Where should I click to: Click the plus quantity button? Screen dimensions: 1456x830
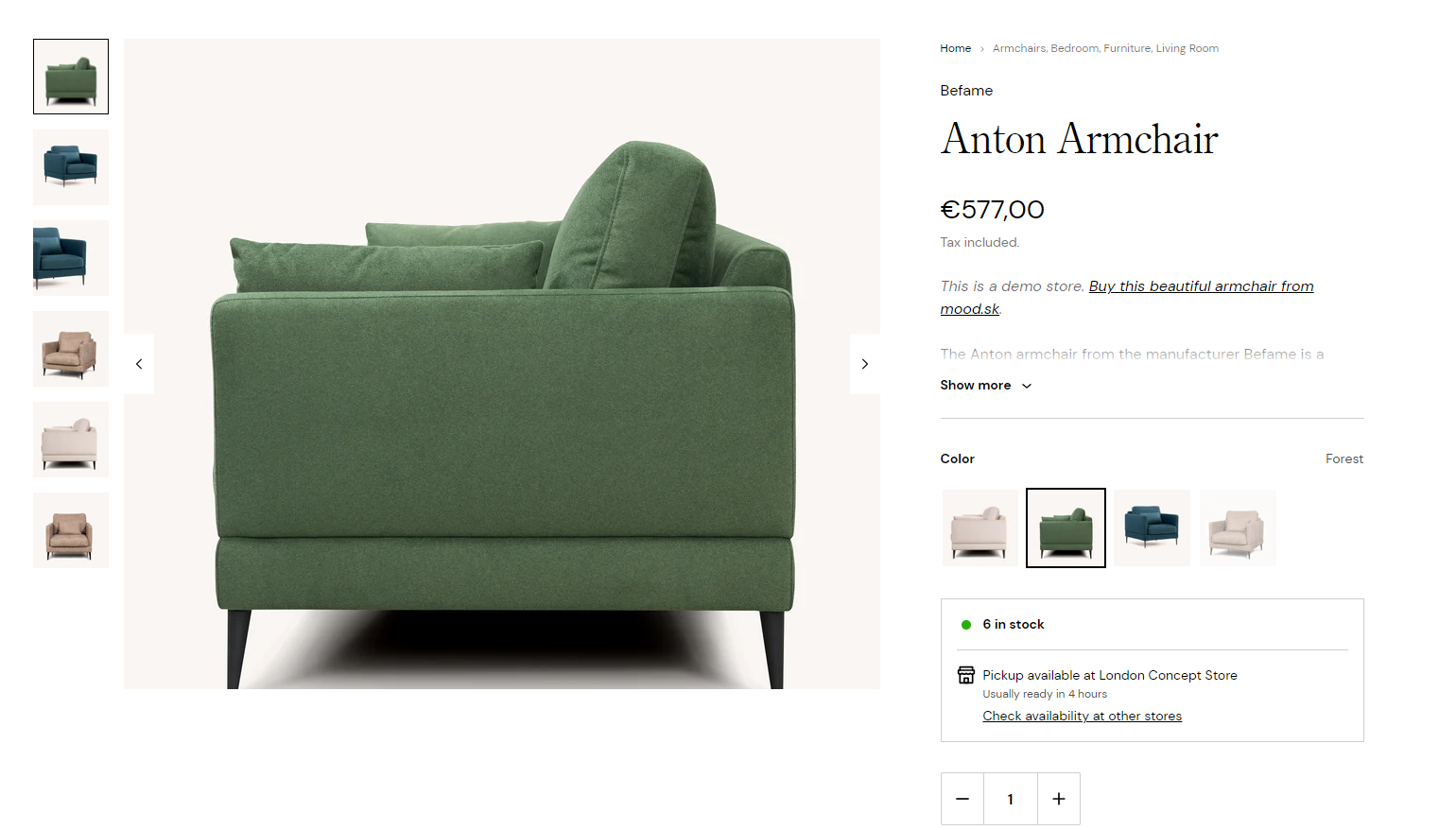click(1059, 799)
